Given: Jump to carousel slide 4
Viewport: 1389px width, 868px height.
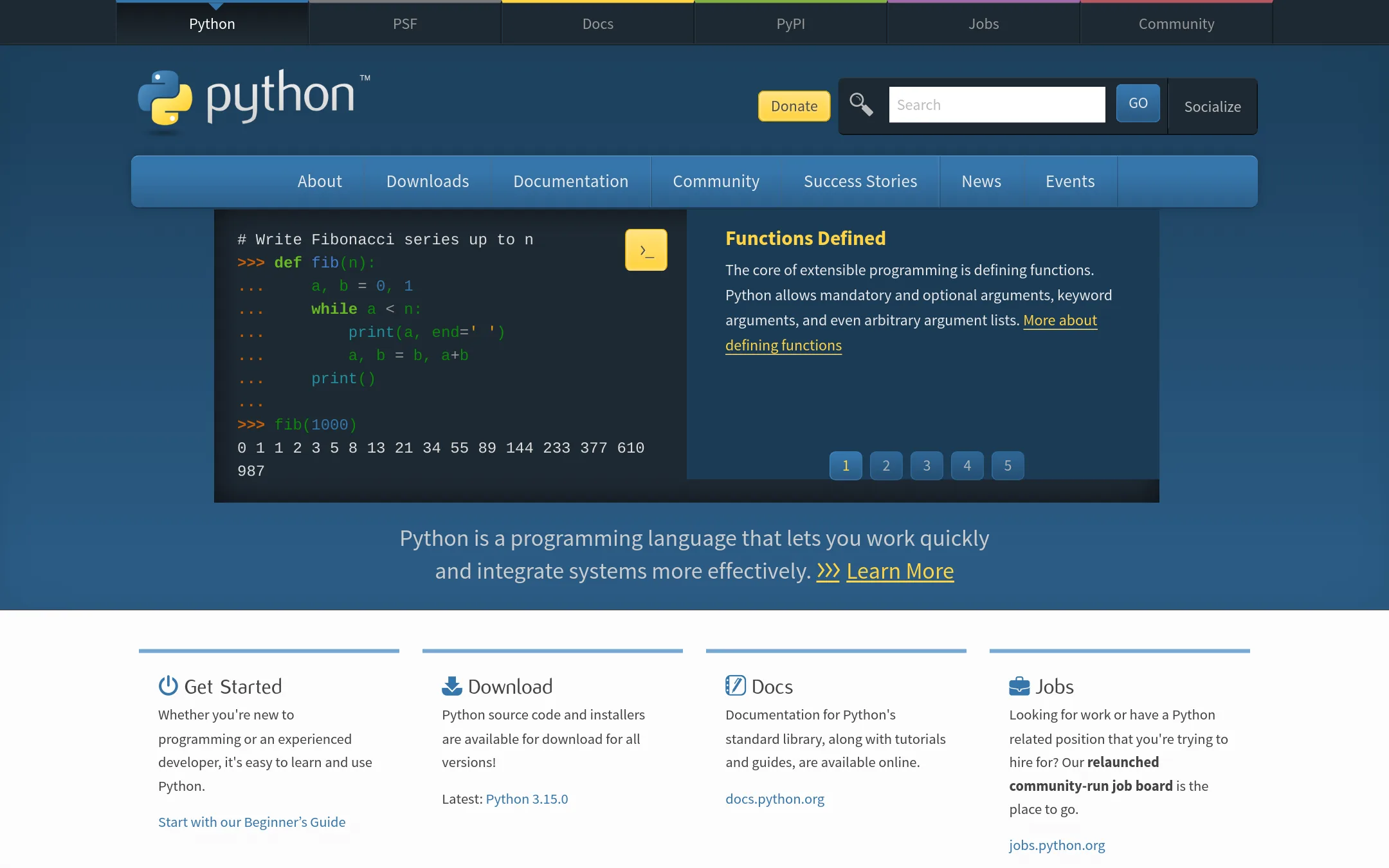Looking at the screenshot, I should coord(967,466).
